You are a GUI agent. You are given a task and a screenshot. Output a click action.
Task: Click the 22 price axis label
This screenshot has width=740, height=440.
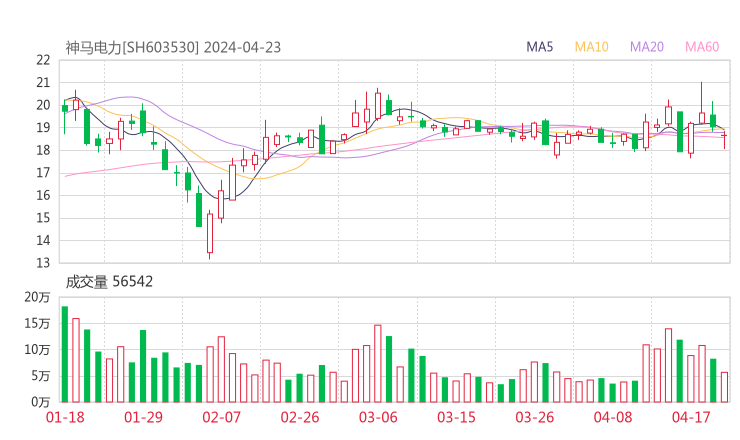click(43, 60)
